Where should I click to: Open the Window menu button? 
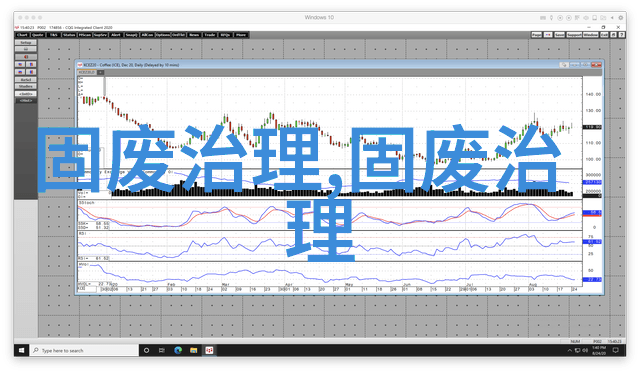[591, 35]
